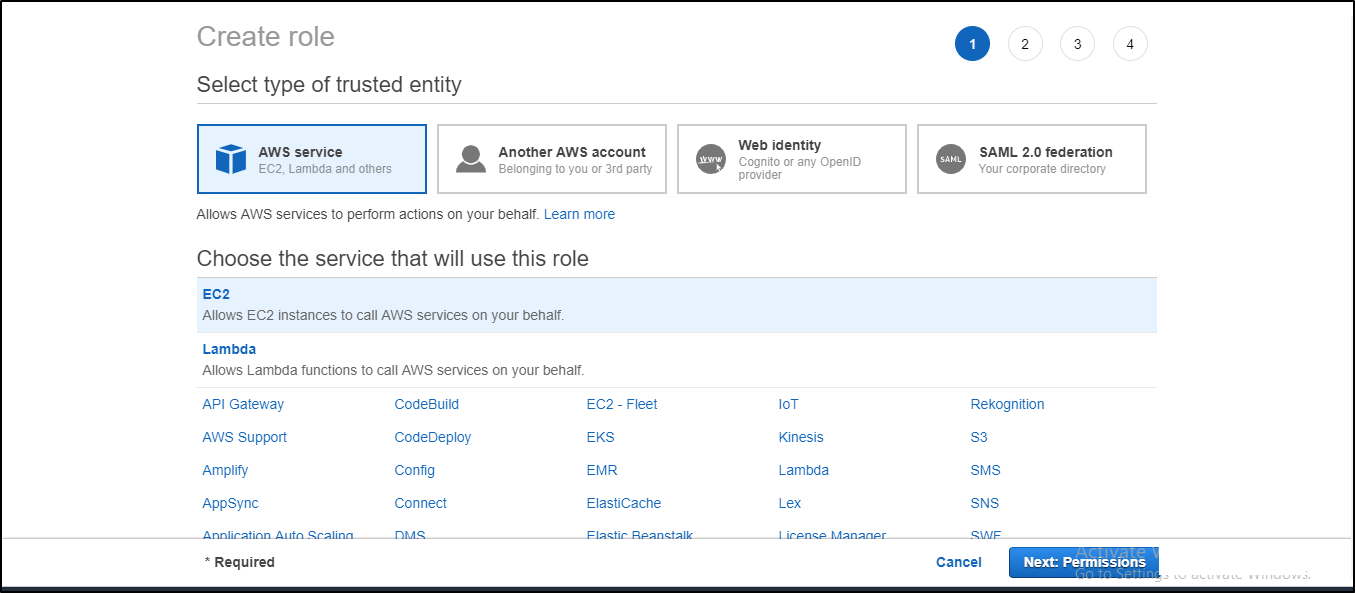Pick the CodeDeploy service
The width and height of the screenshot is (1355, 593).
coord(433,437)
